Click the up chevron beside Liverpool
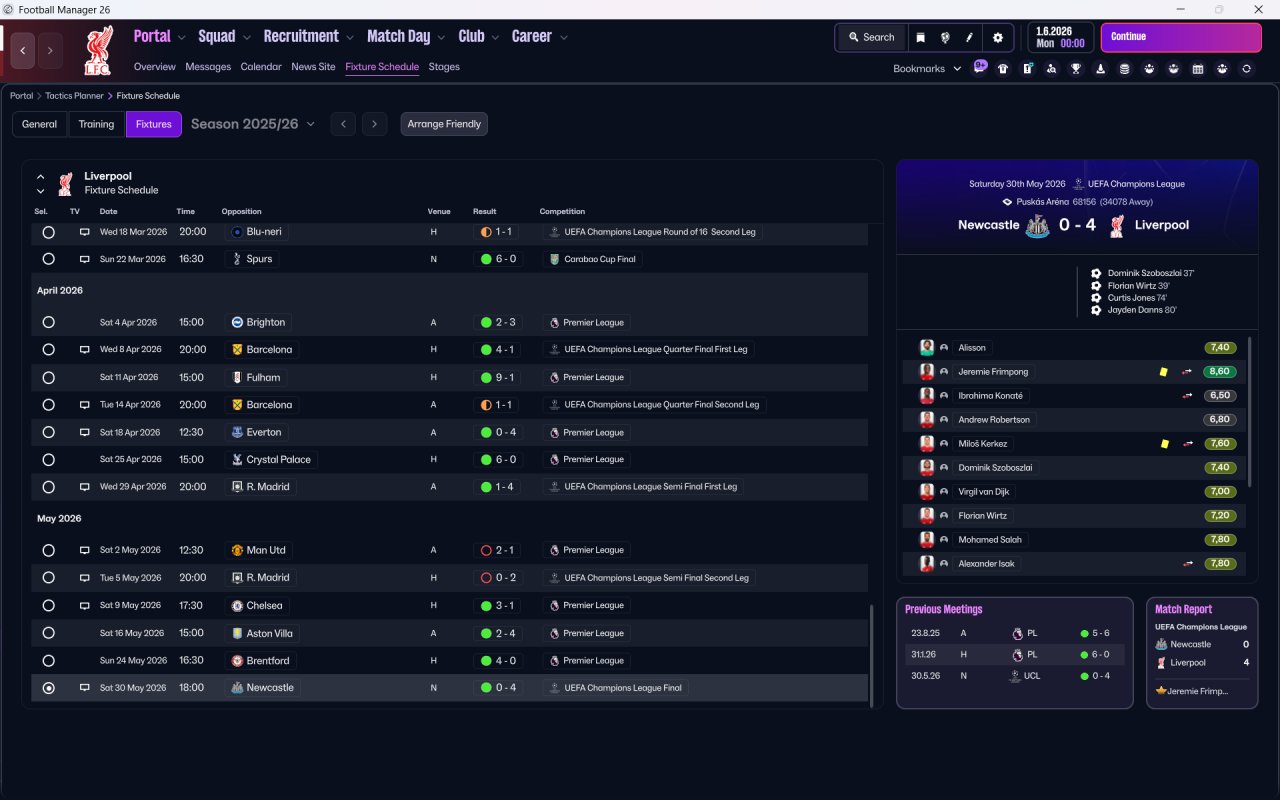This screenshot has height=800, width=1280. click(x=41, y=177)
